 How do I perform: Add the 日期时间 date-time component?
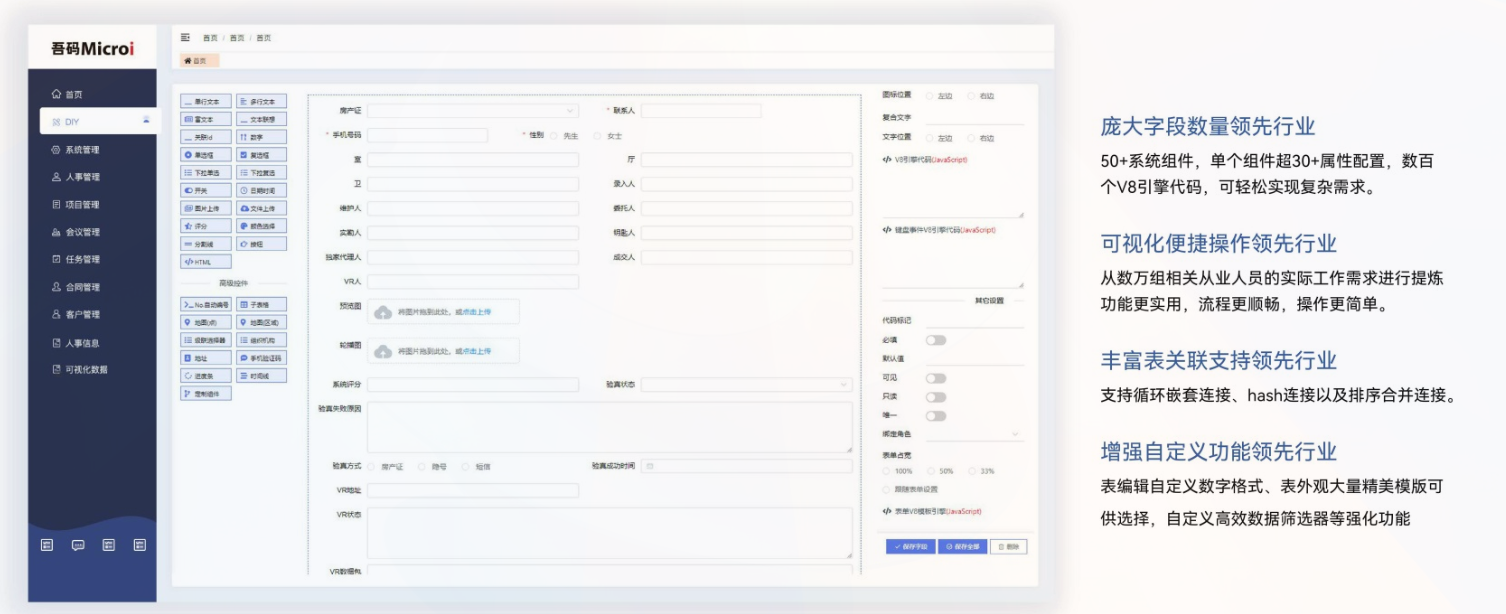262,190
